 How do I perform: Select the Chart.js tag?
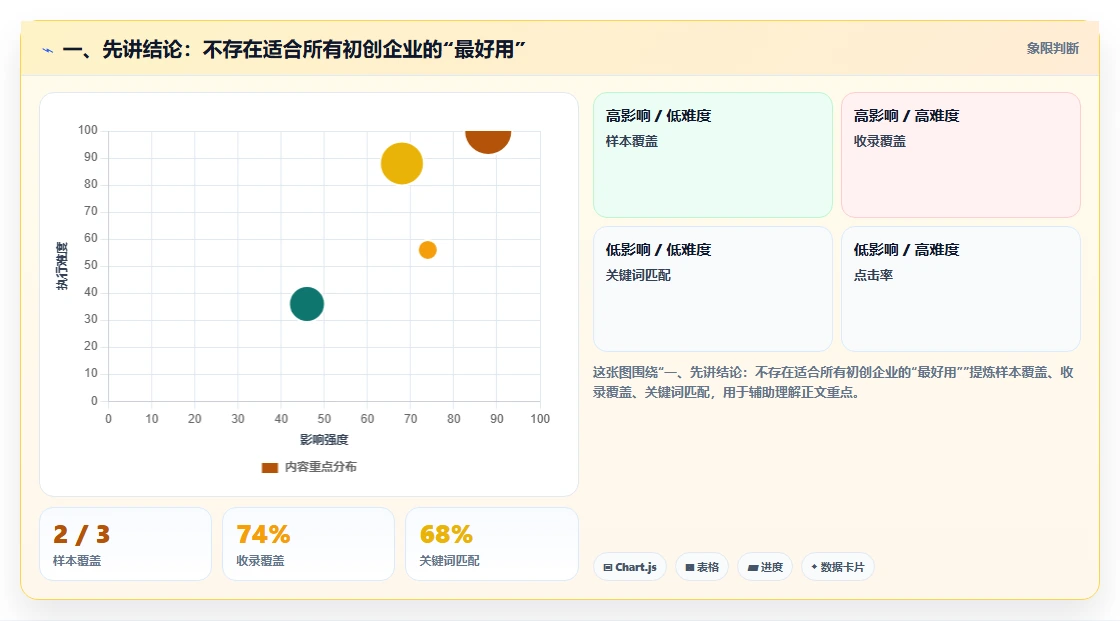coord(630,567)
